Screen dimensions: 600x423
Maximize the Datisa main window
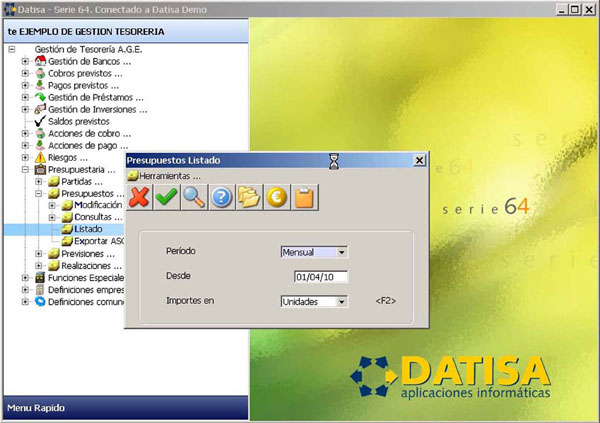coord(575,10)
